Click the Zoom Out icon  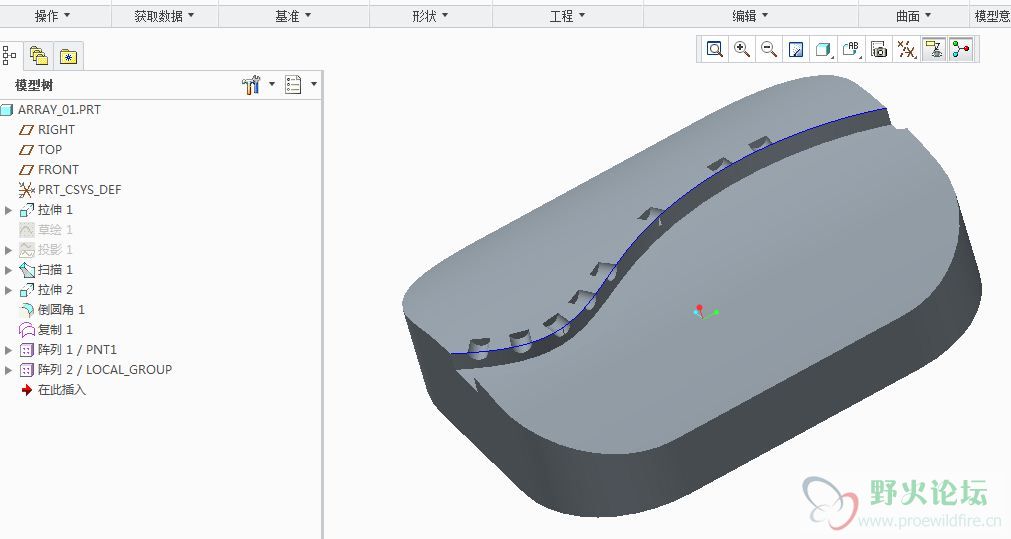pyautogui.click(x=769, y=49)
